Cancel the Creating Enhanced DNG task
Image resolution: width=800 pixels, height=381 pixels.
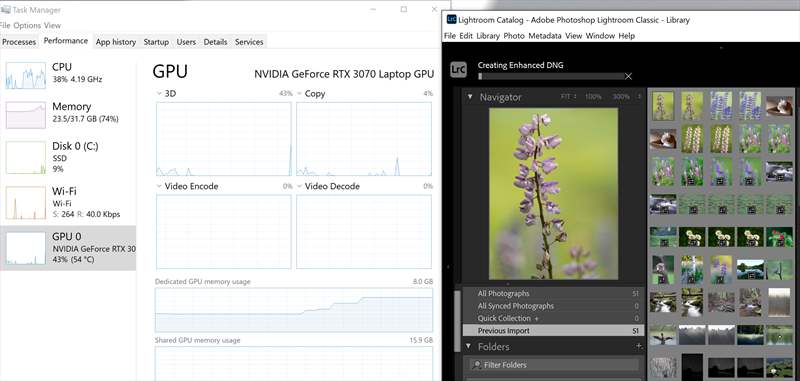tap(629, 76)
